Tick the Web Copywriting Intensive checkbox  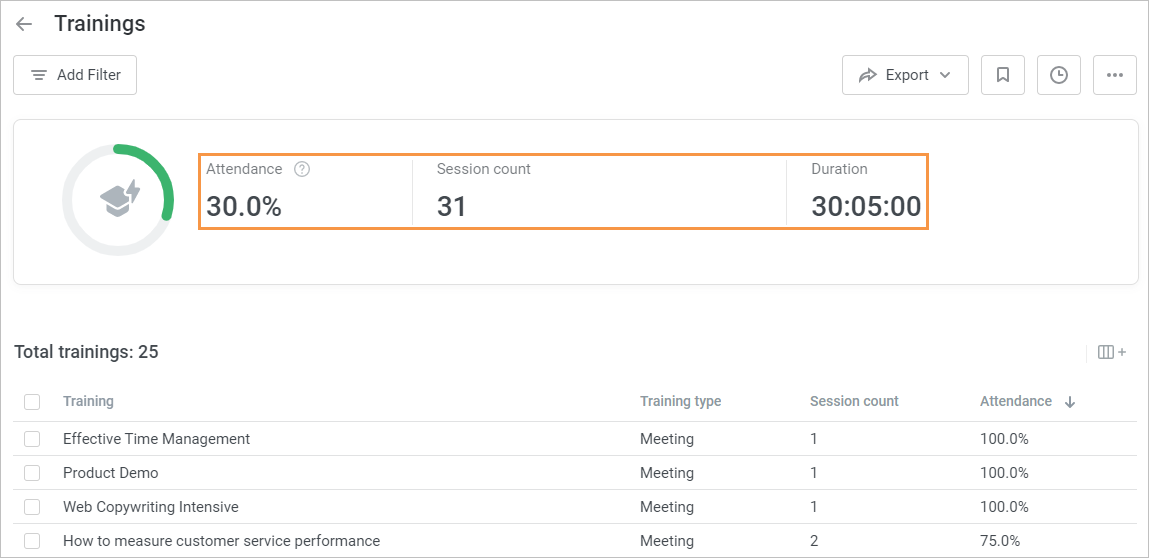pyautogui.click(x=32, y=507)
